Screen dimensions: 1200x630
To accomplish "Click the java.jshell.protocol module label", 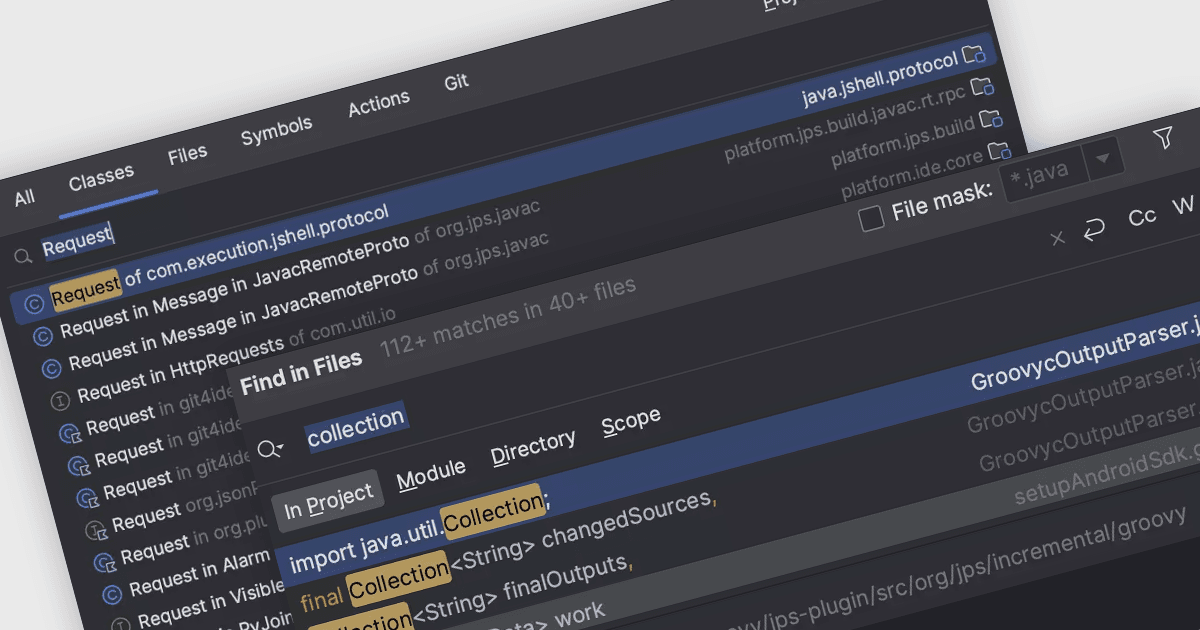I will pos(880,80).
